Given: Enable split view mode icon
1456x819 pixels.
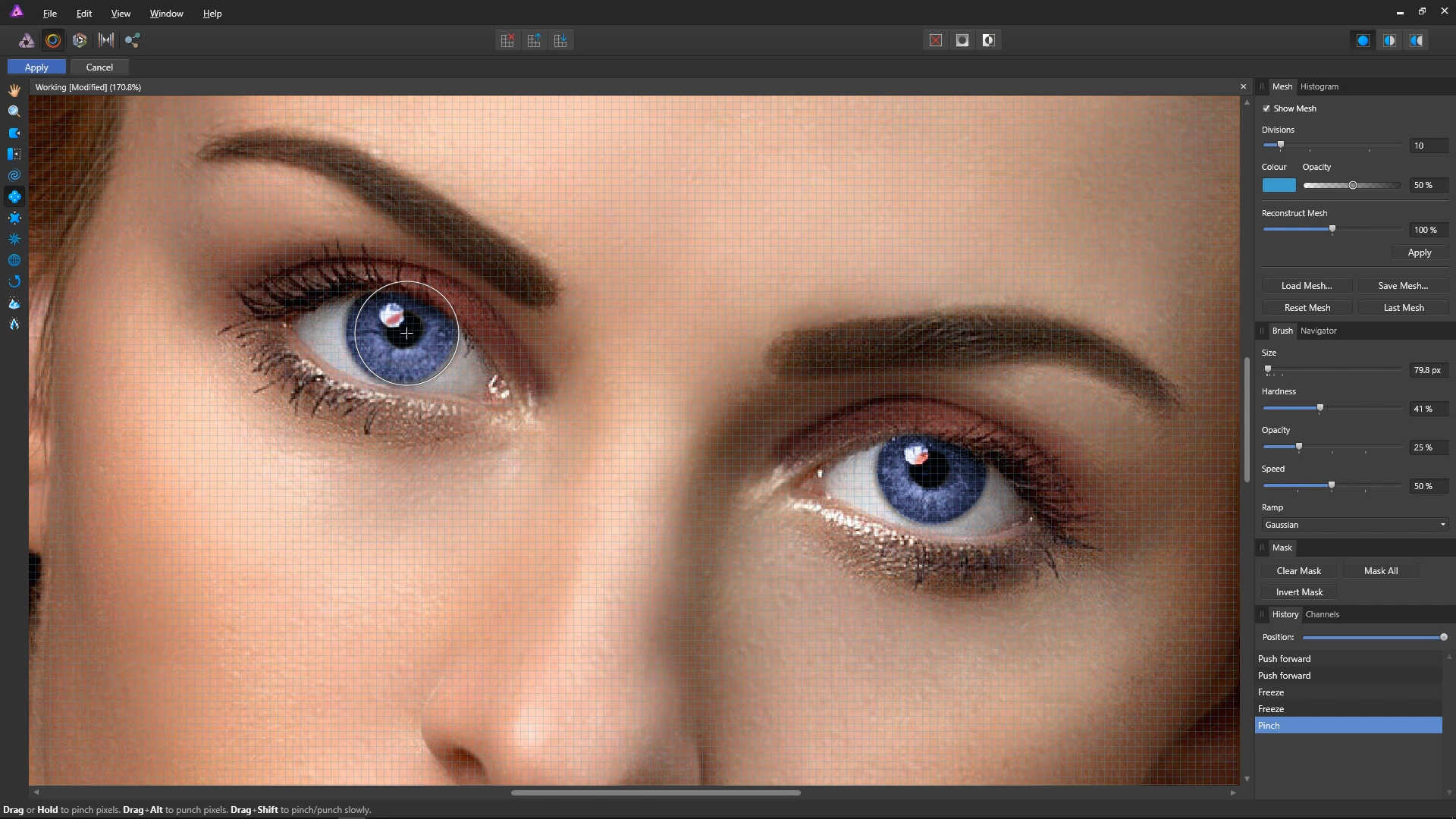Looking at the screenshot, I should coord(1389,40).
